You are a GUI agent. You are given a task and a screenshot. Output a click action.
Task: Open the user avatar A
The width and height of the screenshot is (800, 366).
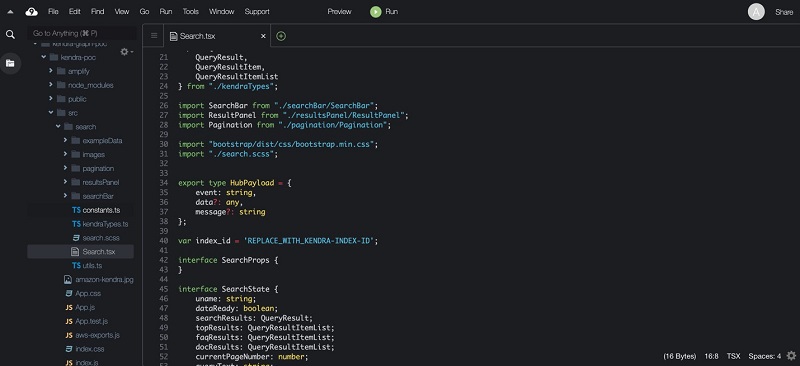tap(756, 12)
